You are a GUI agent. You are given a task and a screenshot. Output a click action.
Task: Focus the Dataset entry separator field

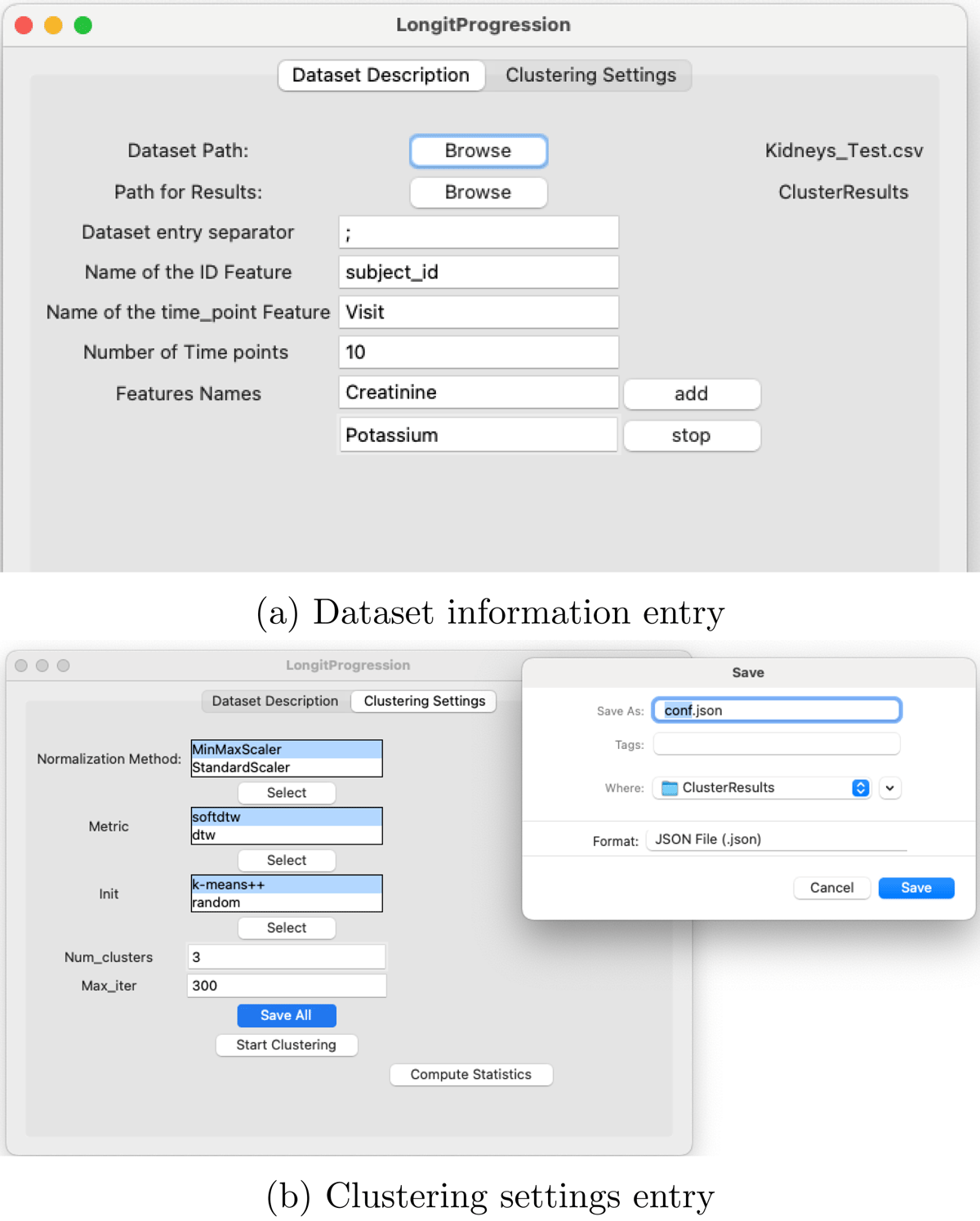[x=479, y=233]
